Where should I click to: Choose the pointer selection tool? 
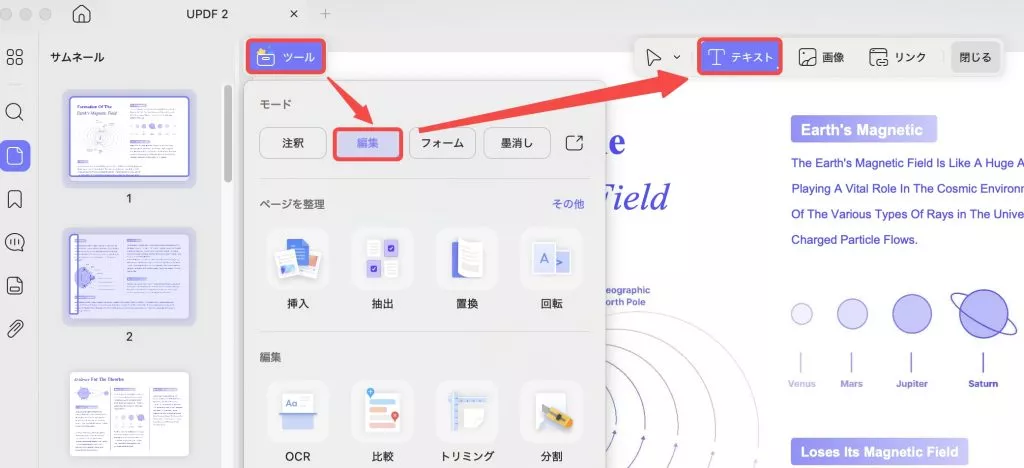(x=653, y=57)
